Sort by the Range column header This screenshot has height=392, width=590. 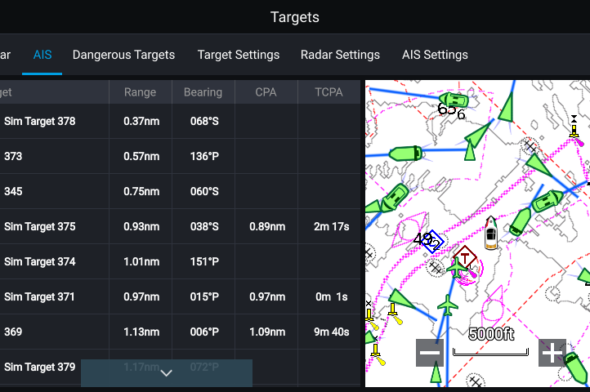pos(140,92)
